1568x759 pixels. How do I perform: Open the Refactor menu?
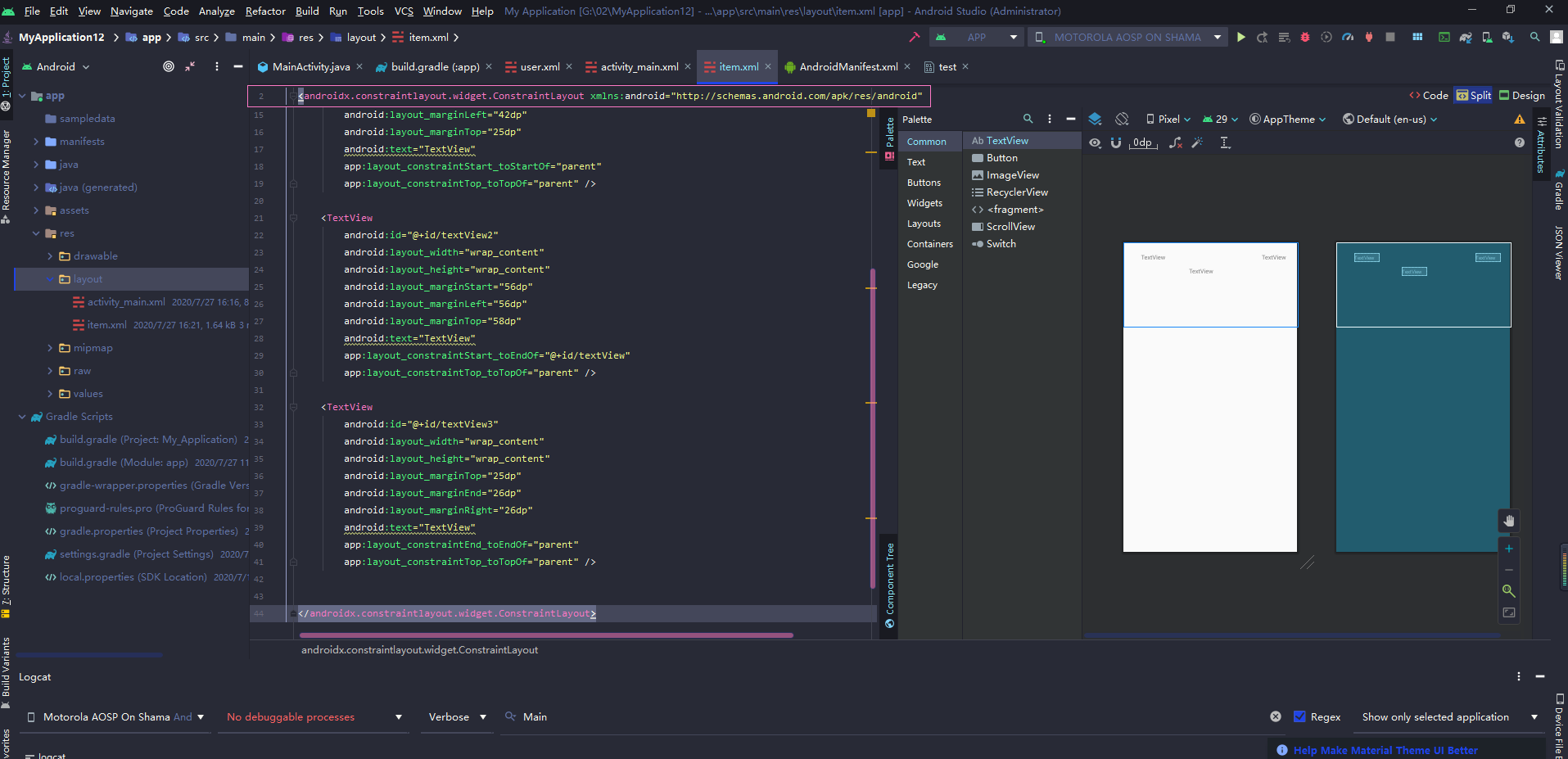[265, 11]
